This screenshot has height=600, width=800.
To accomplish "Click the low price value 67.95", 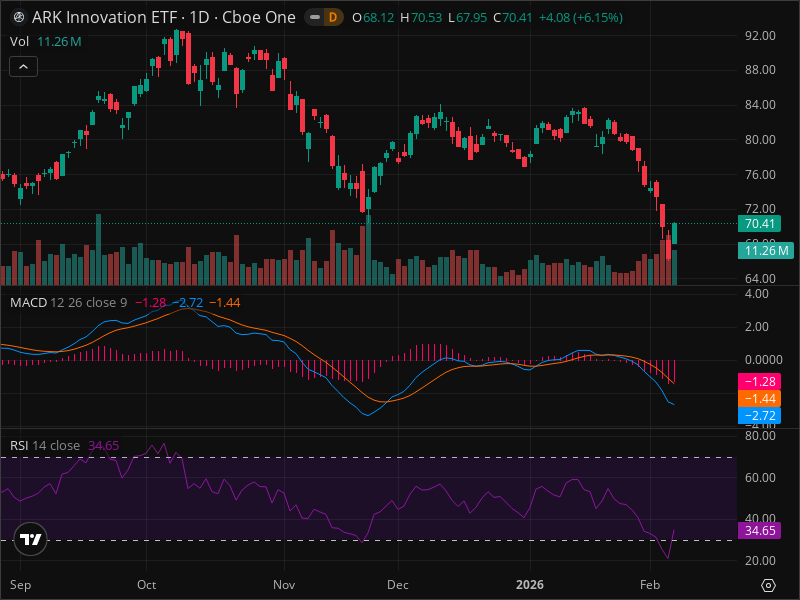I will click(471, 18).
